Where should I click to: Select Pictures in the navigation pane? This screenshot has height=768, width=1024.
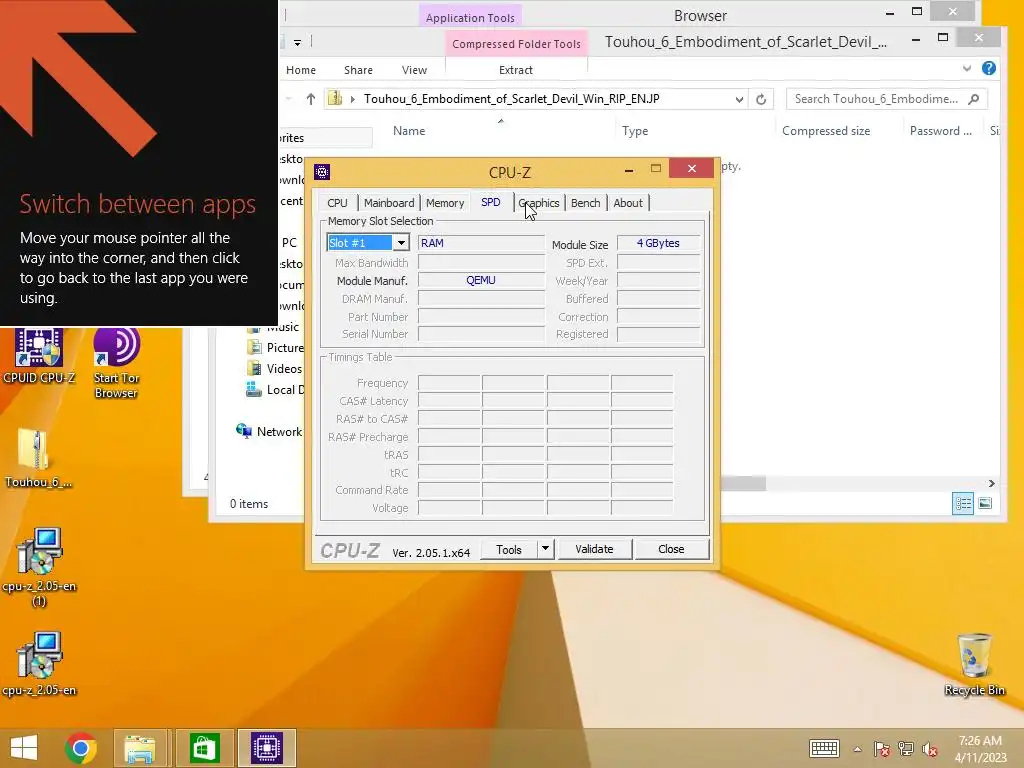click(274, 347)
